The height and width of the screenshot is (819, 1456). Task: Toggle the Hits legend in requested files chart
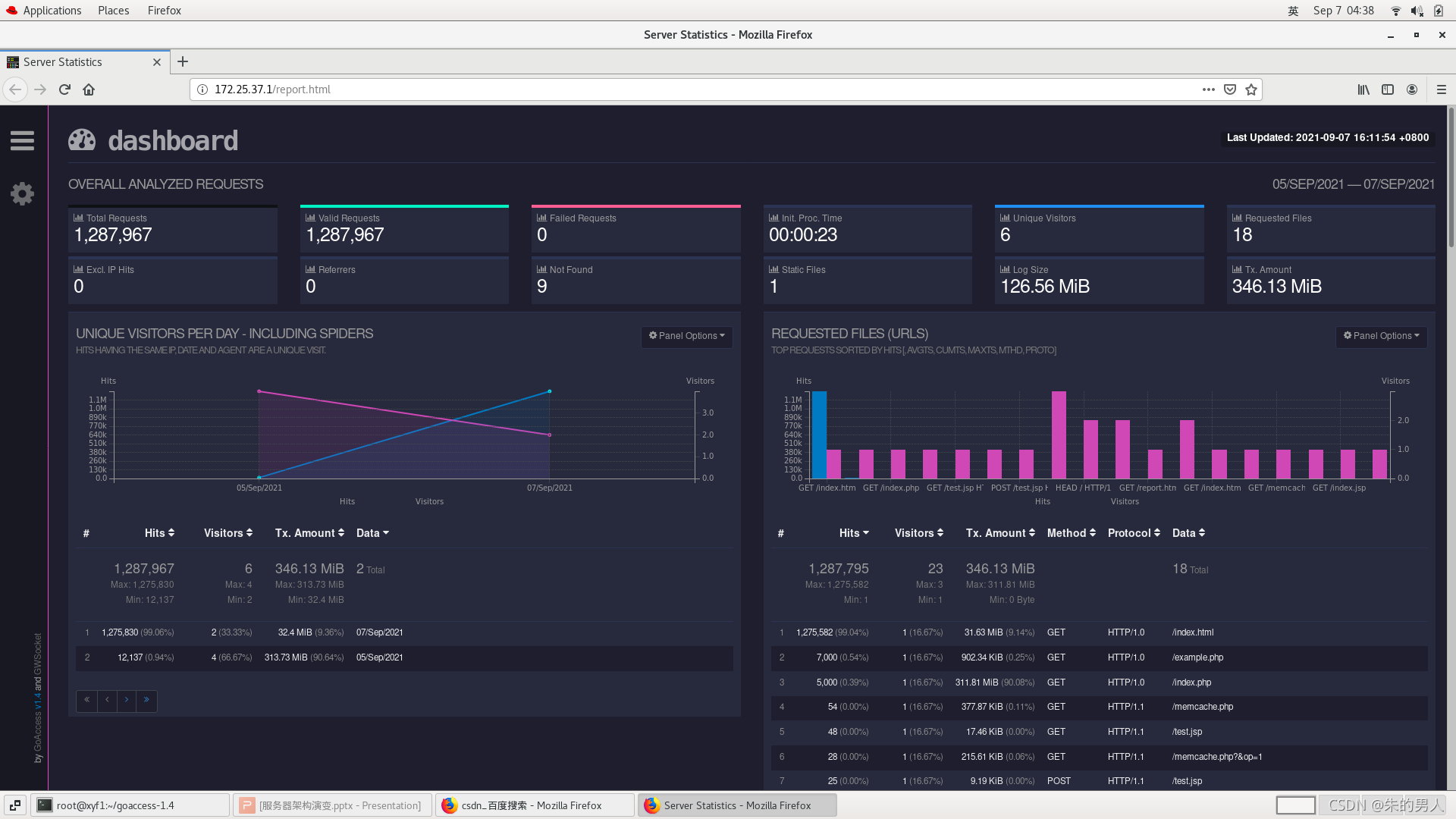tap(1043, 501)
